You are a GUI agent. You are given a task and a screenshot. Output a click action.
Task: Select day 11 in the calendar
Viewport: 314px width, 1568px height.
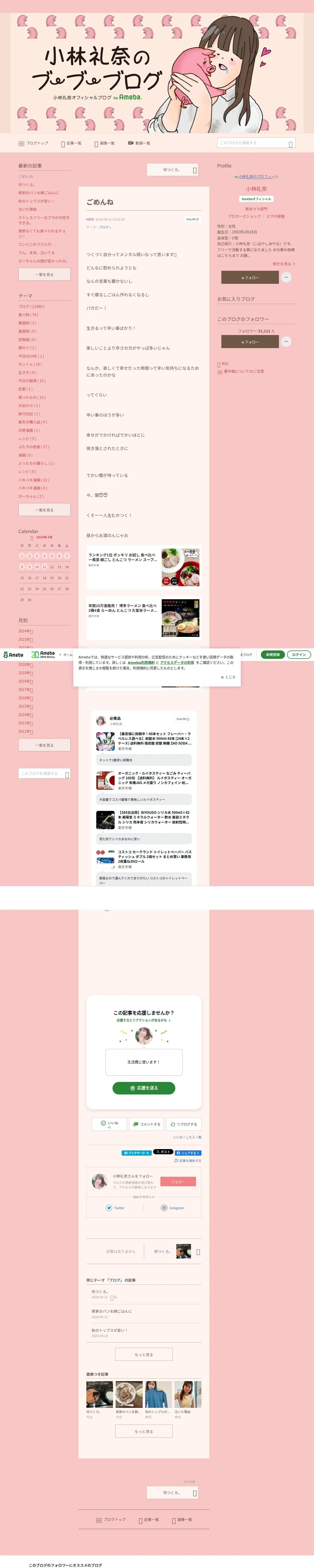click(x=44, y=567)
